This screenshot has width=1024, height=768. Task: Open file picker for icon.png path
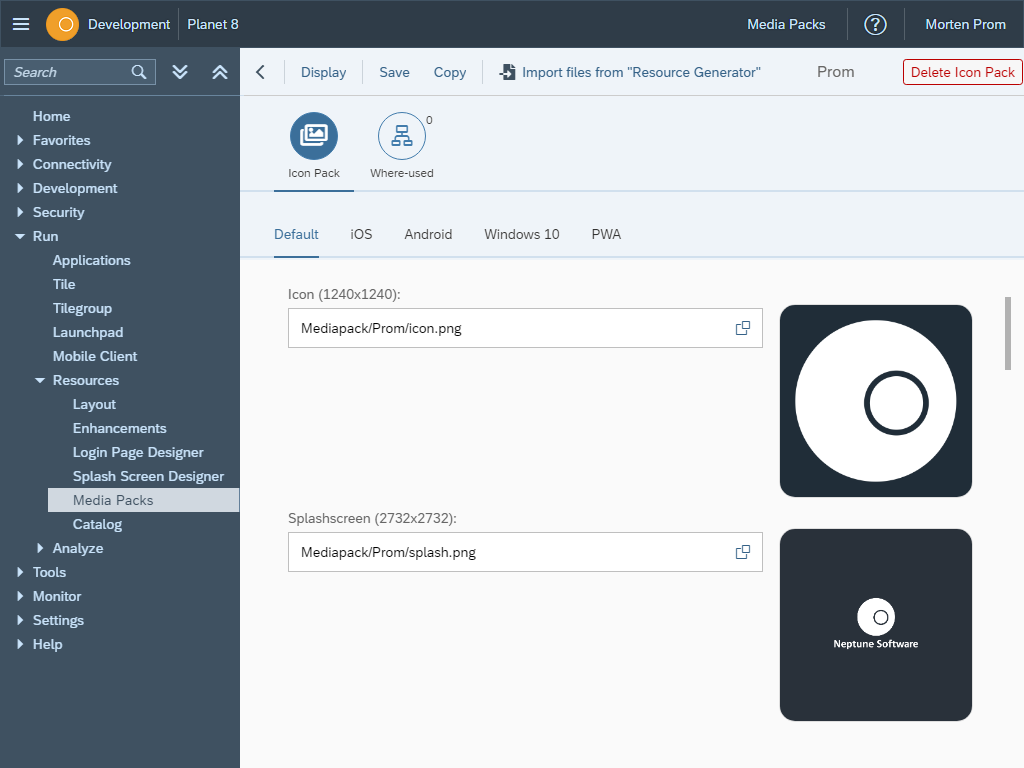click(743, 328)
